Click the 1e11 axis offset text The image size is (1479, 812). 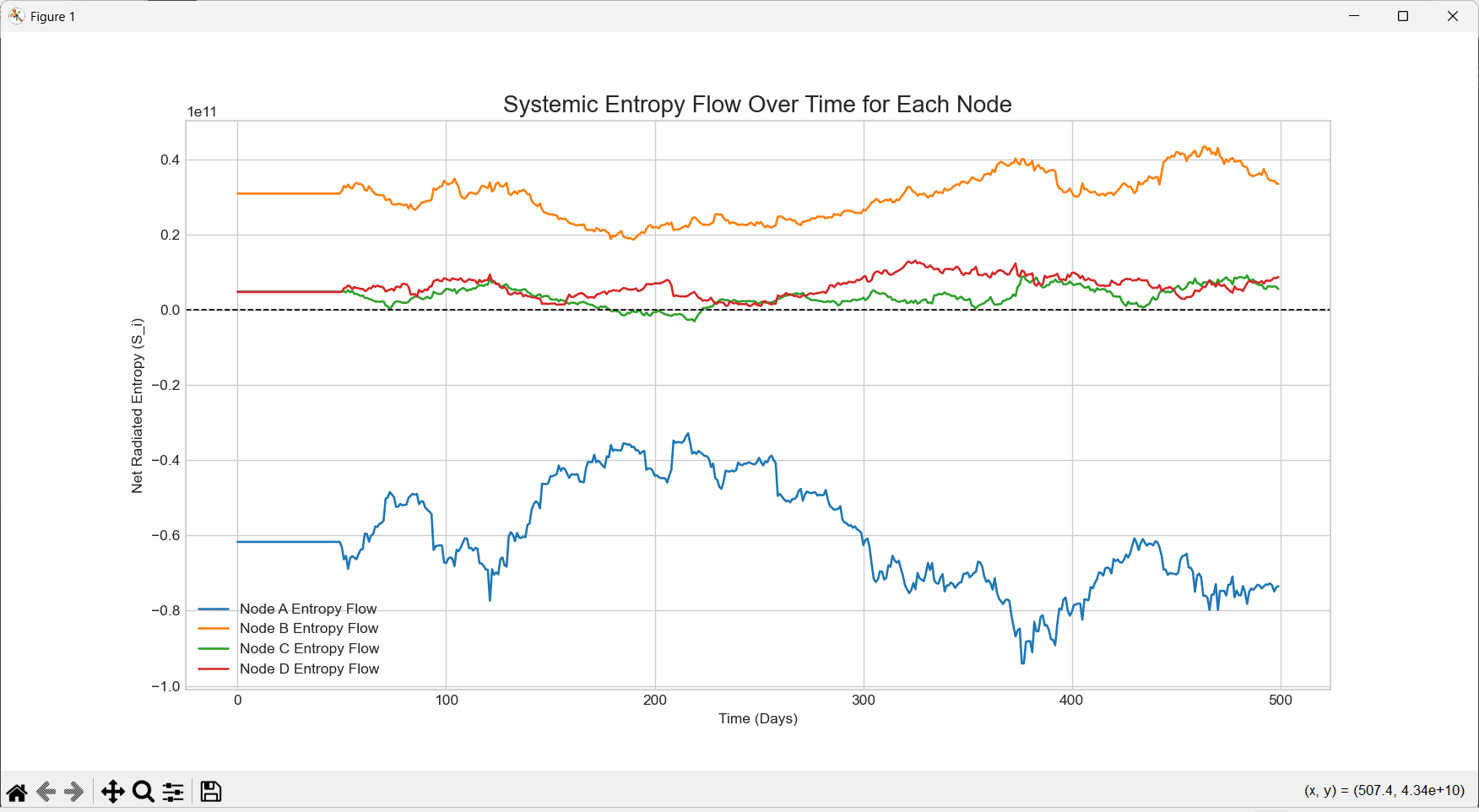coord(202,111)
